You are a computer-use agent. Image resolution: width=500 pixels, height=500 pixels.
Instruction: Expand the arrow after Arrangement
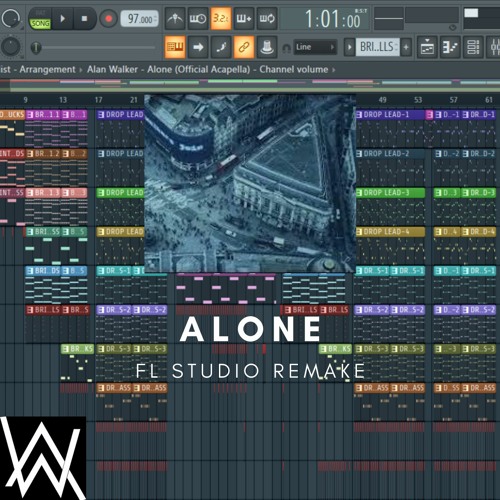tap(81, 70)
